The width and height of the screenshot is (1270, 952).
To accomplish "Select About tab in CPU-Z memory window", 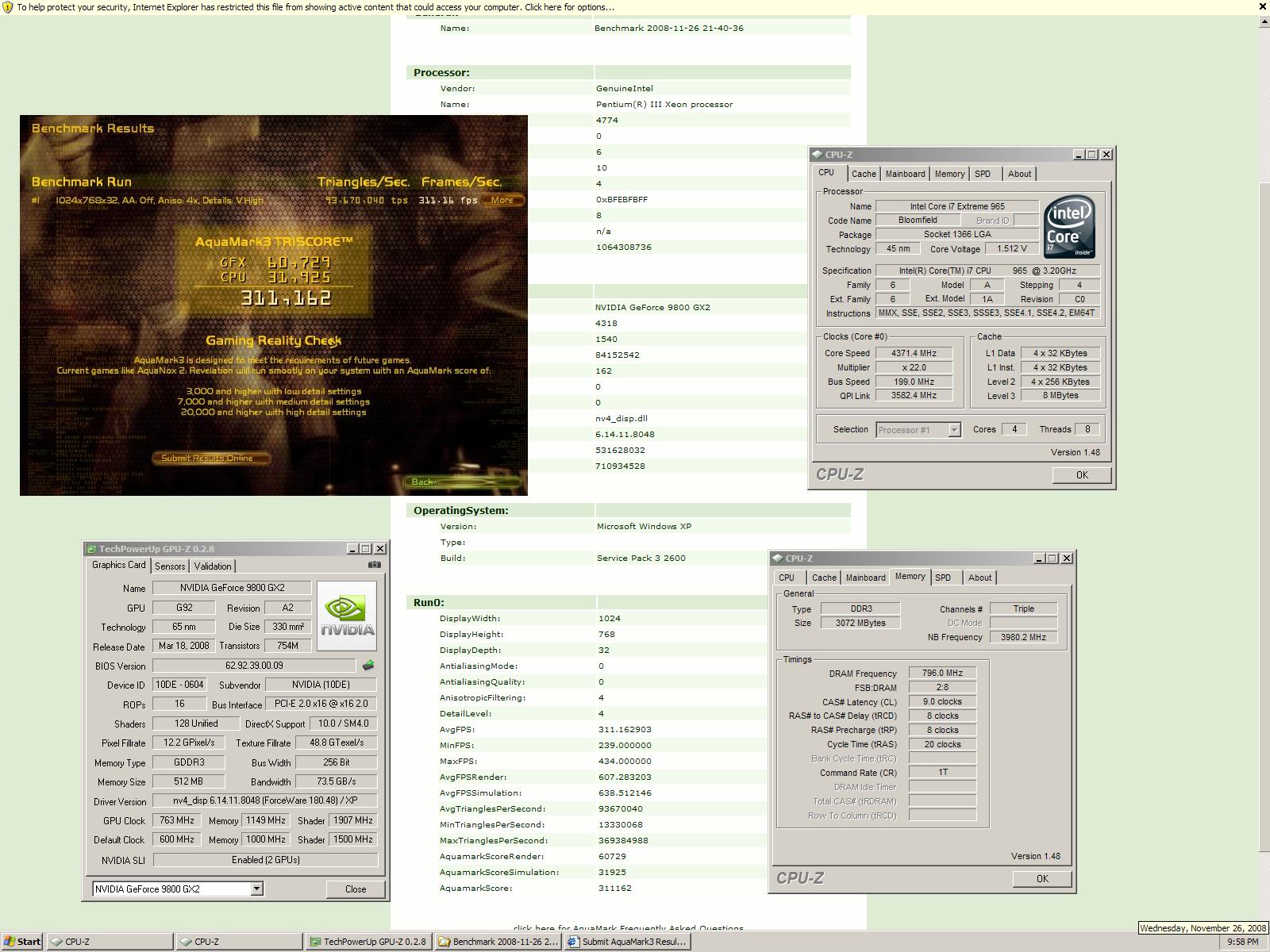I will 979,578.
